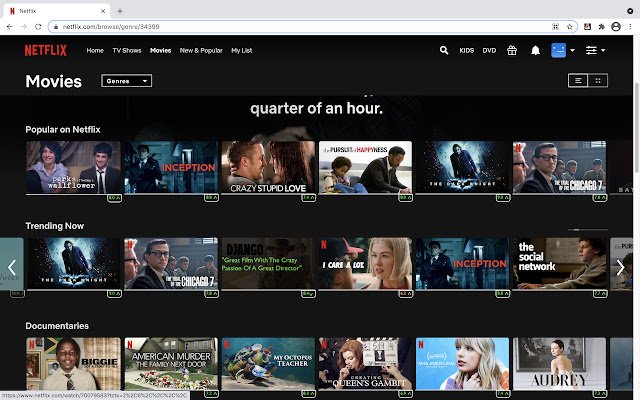This screenshot has width=640, height=400.
Task: Open American Murder The Family Next Door
Action: (x=171, y=364)
